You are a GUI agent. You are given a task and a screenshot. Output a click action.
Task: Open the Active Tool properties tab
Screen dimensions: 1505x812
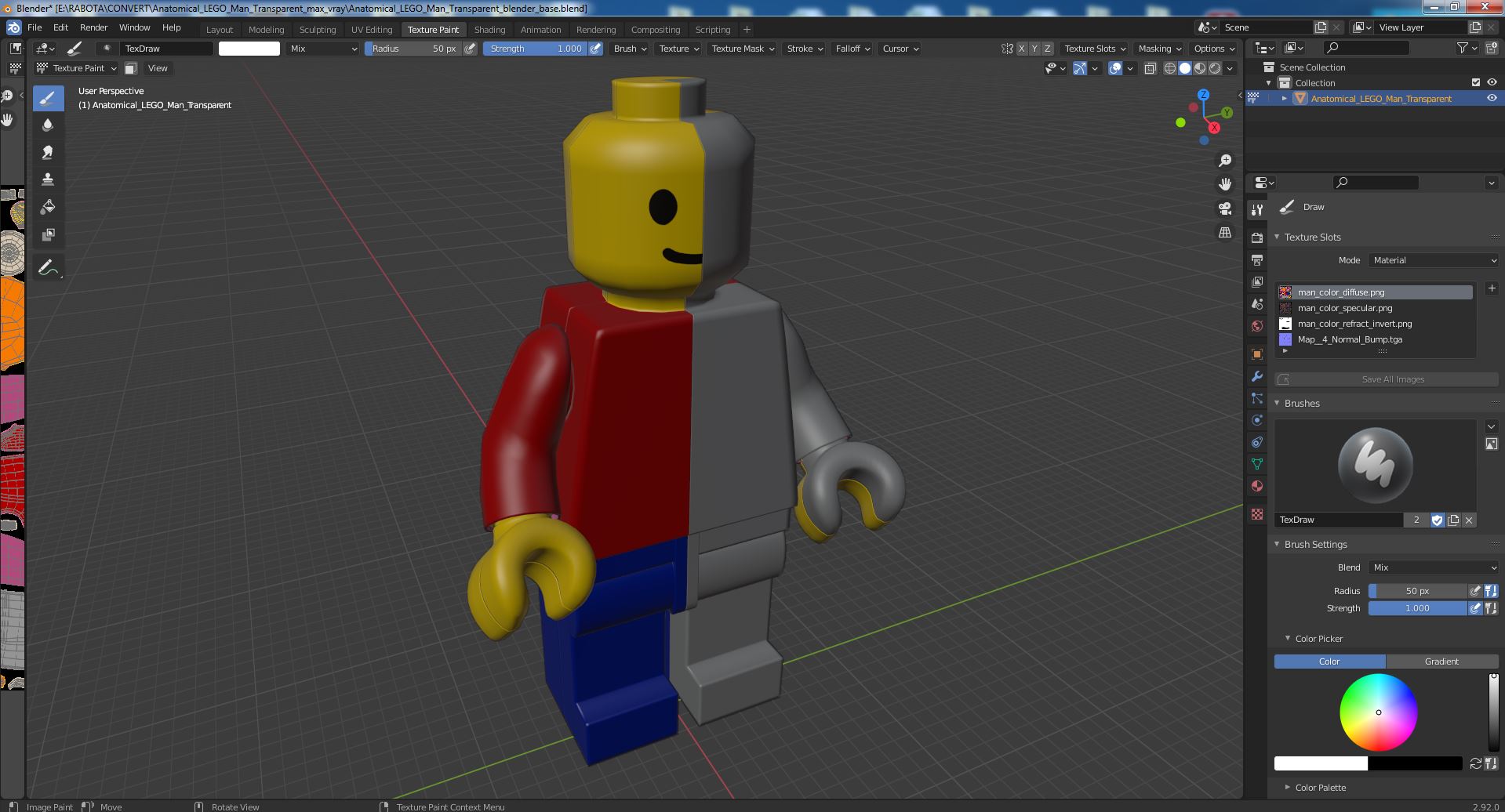[1257, 210]
